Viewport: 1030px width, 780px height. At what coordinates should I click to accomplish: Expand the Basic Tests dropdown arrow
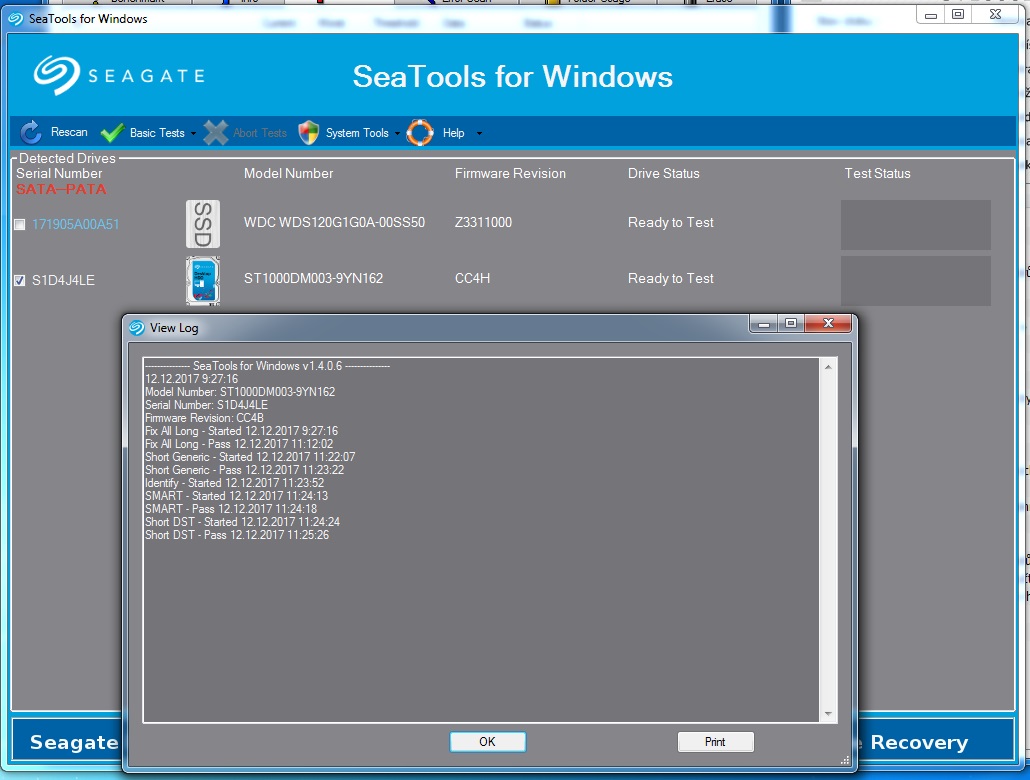[x=193, y=133]
